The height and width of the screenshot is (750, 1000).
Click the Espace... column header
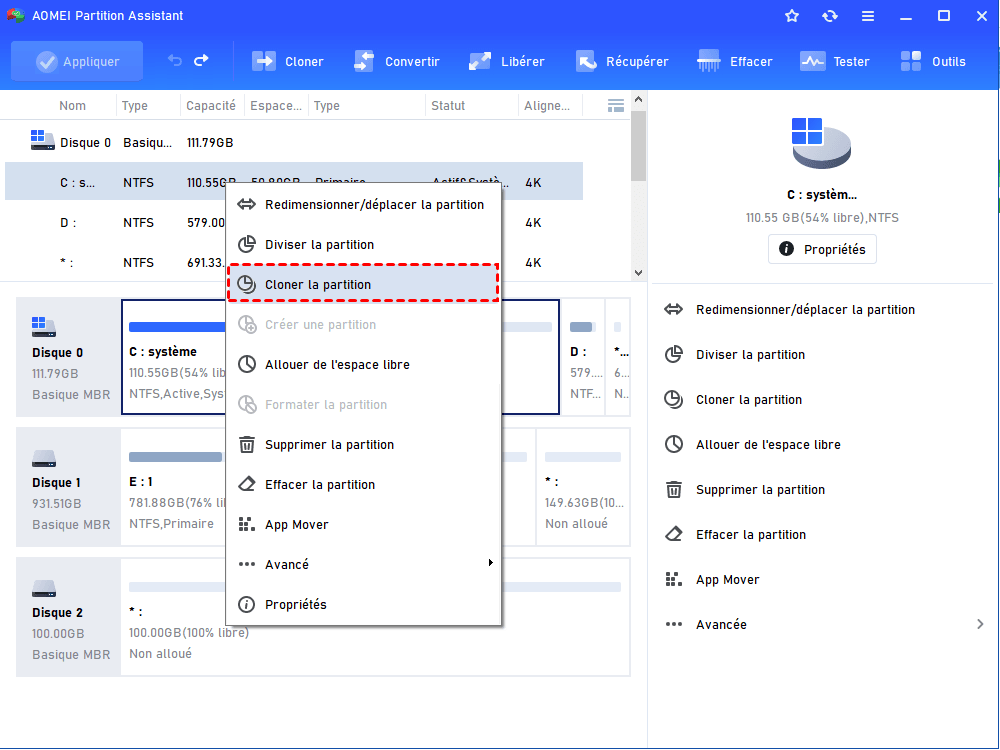[x=276, y=106]
